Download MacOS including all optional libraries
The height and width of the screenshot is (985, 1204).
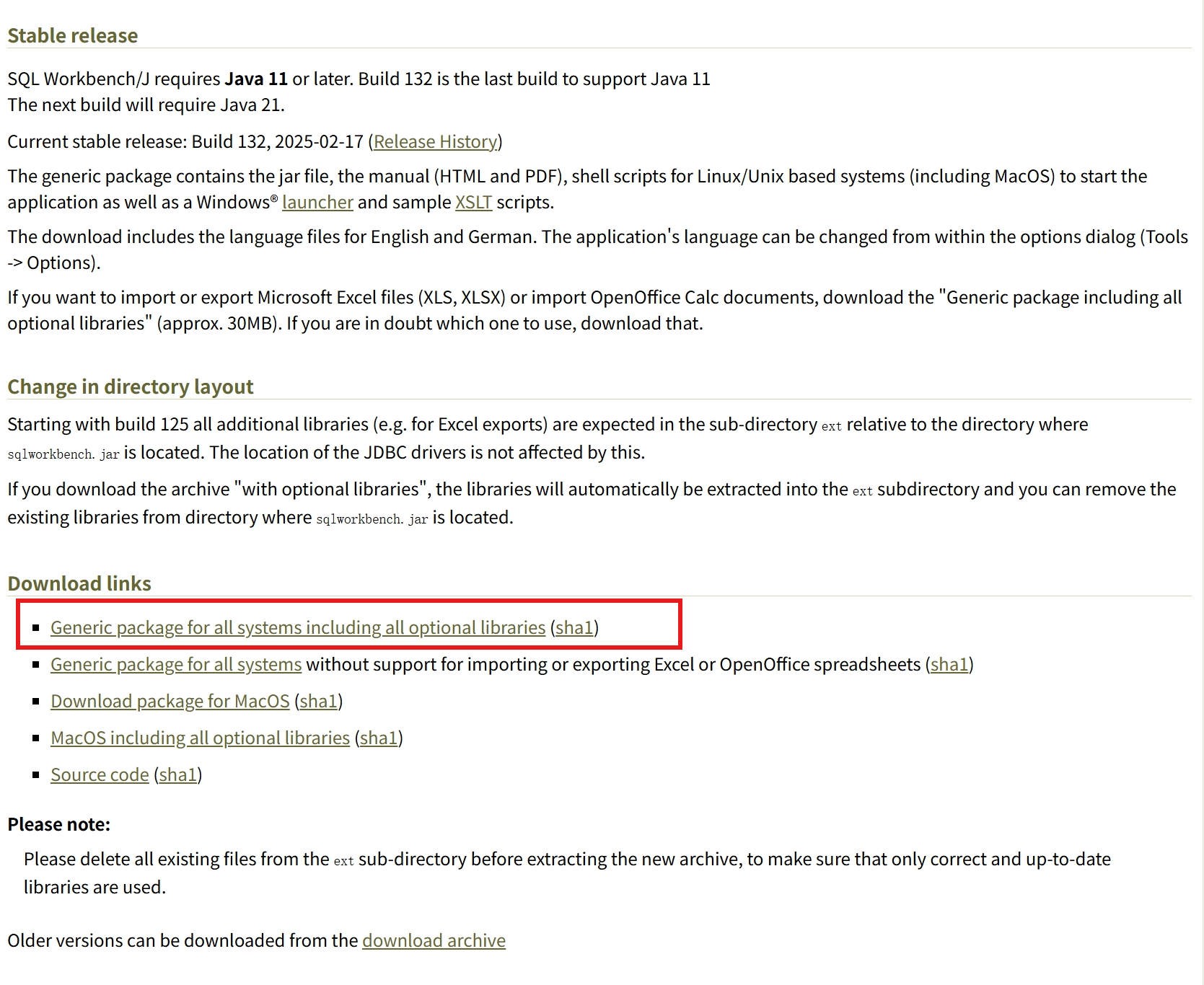click(200, 738)
